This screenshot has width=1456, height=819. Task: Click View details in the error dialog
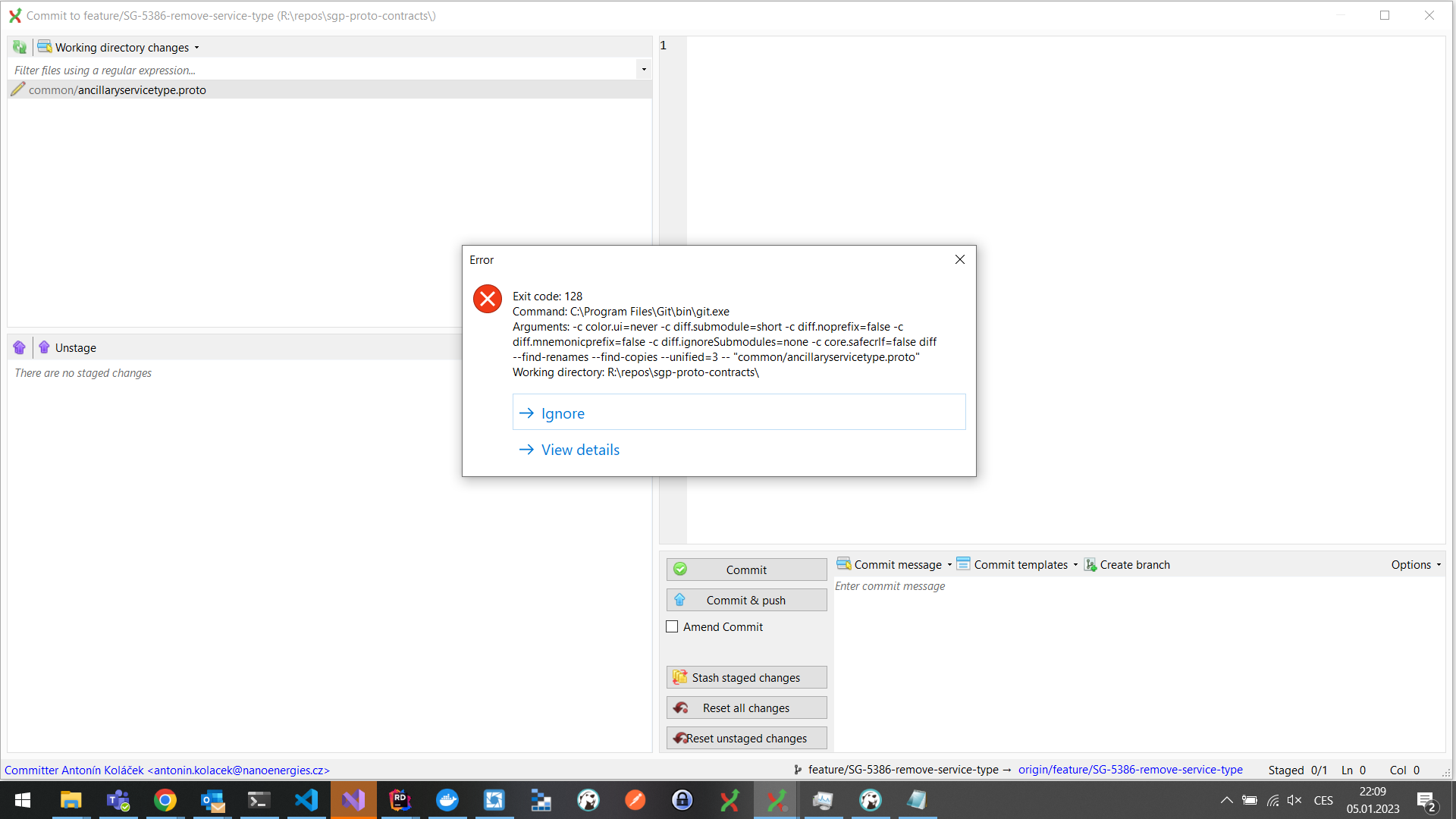580,449
